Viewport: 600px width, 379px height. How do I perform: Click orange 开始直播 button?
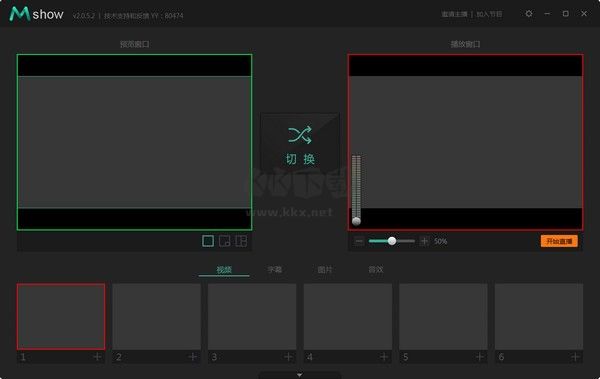(x=559, y=241)
